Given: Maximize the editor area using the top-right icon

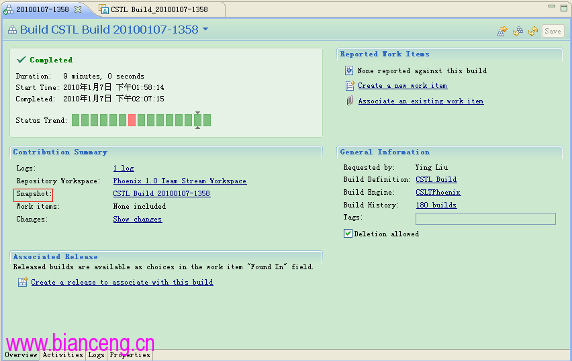Looking at the screenshot, I should [x=564, y=8].
